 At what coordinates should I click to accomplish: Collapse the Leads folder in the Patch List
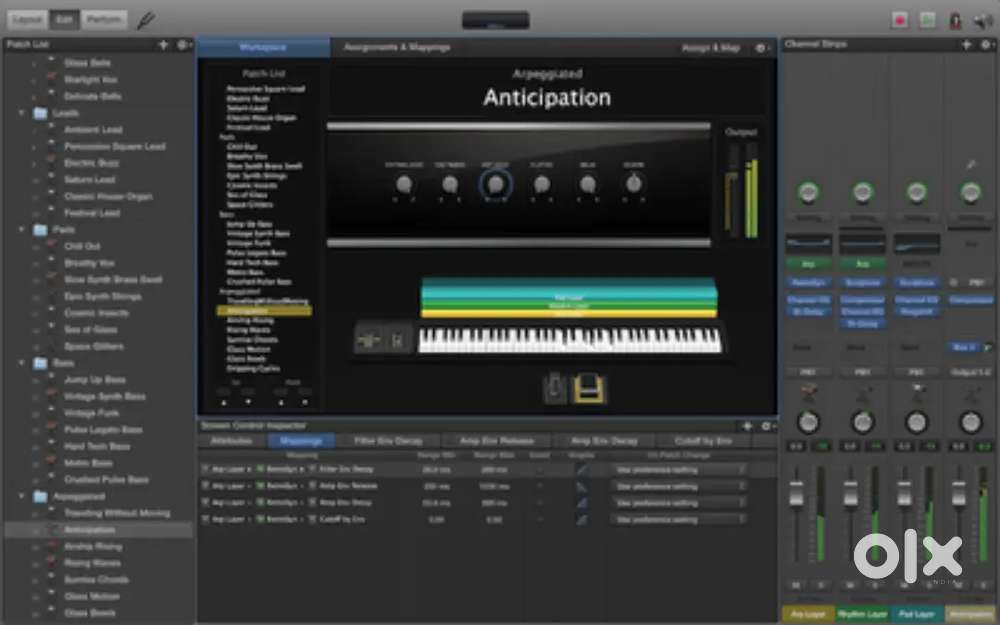22,113
